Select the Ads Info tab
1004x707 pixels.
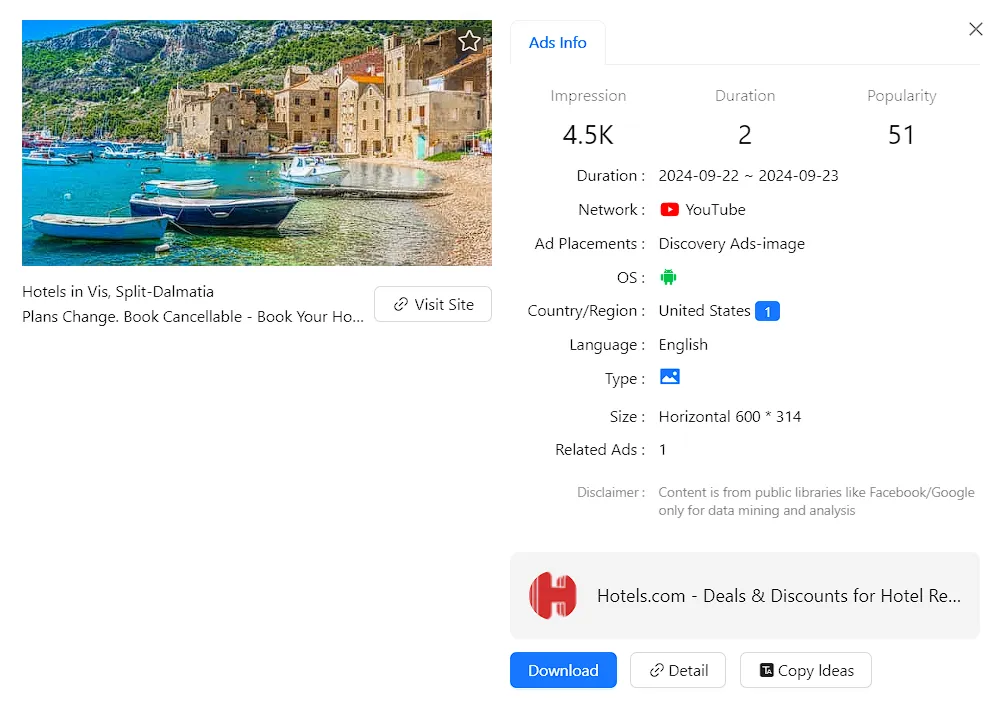(558, 43)
